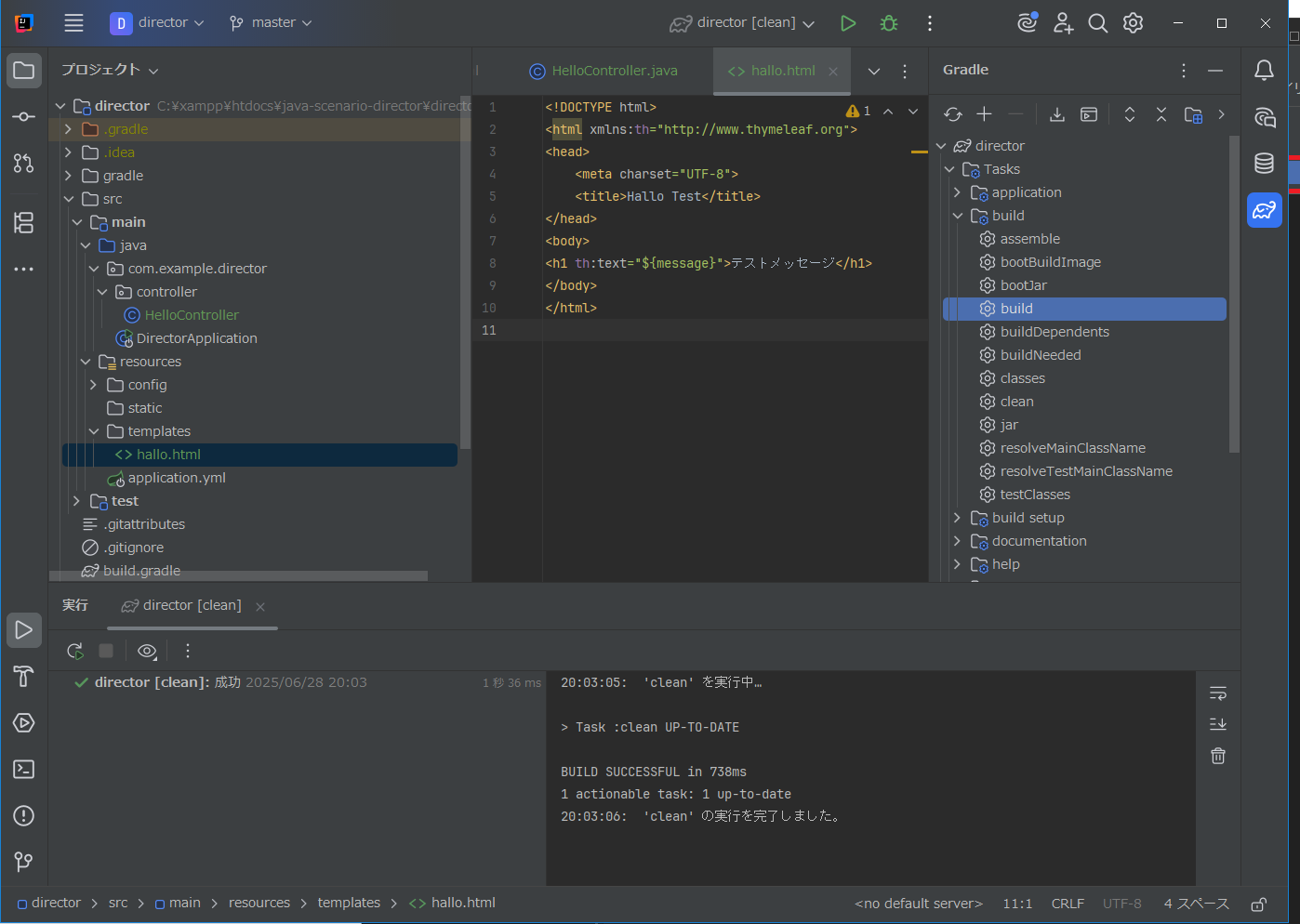1300x924 pixels.
Task: Expand the test folder in the project tree
Action: 76,501
